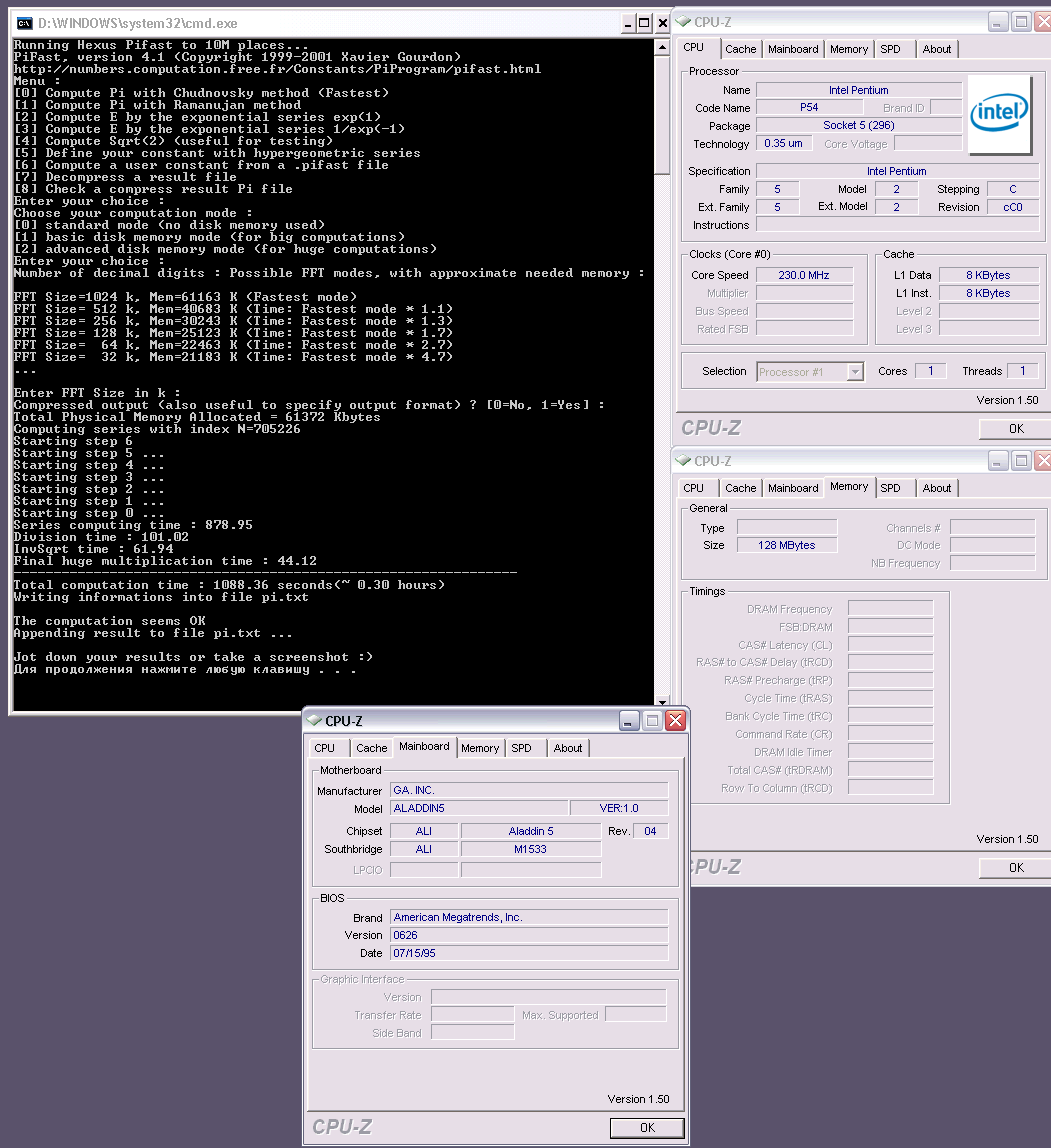This screenshot has height=1148, width=1051.
Task: Maximize the cmd.exe window
Action: click(644, 23)
